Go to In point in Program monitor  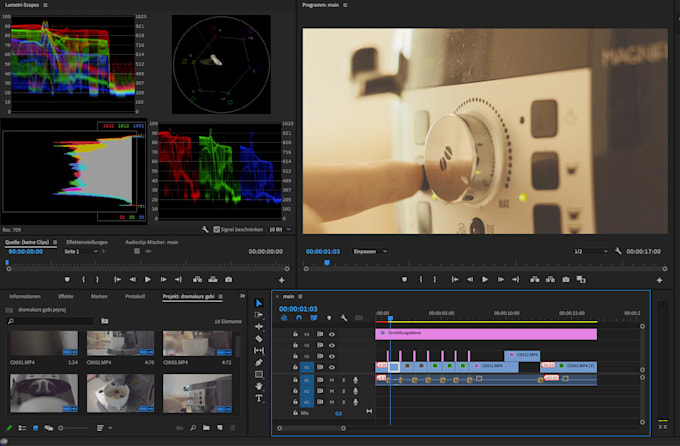[x=454, y=280]
